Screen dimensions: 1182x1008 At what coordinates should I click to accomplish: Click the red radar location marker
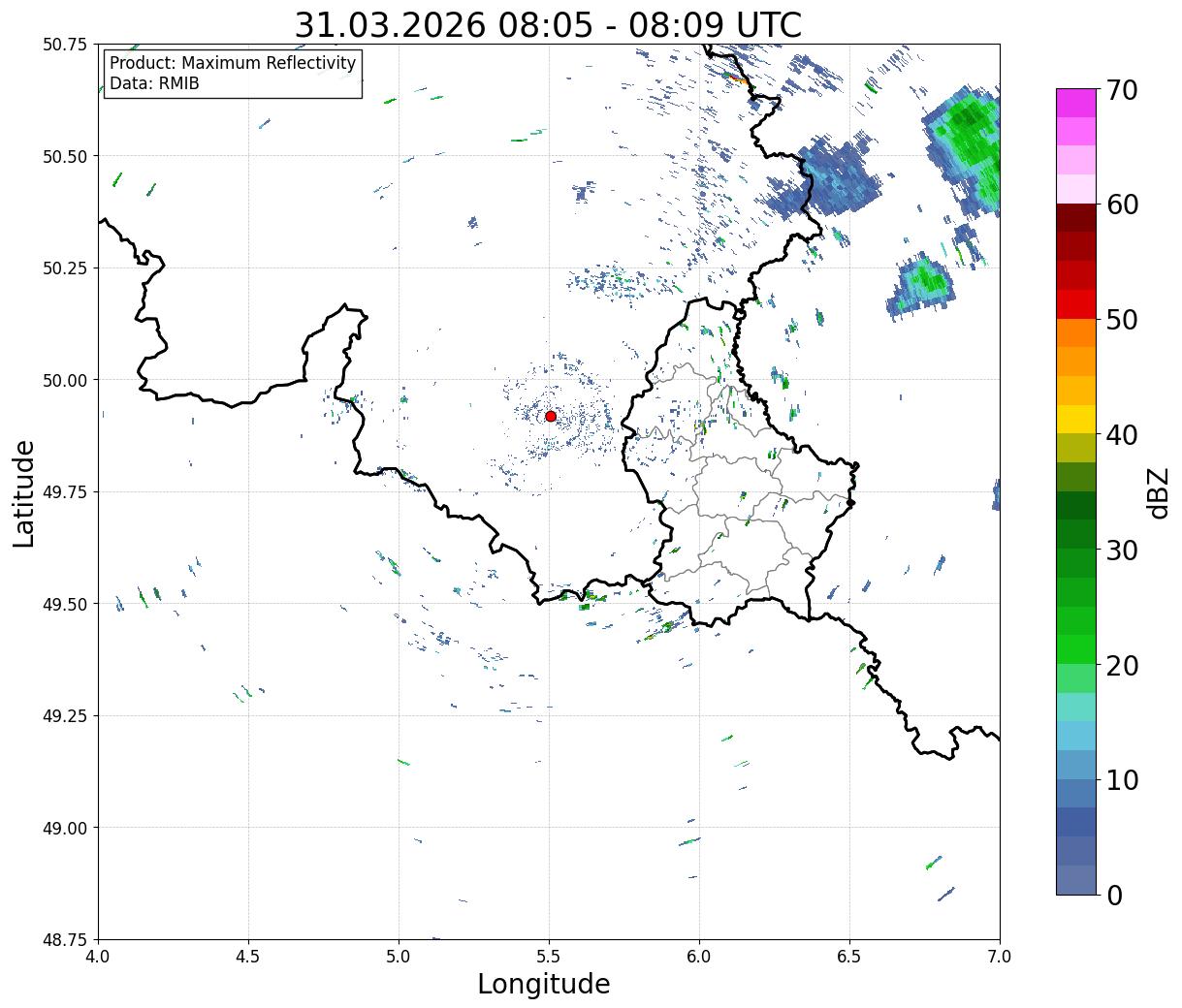(x=551, y=416)
